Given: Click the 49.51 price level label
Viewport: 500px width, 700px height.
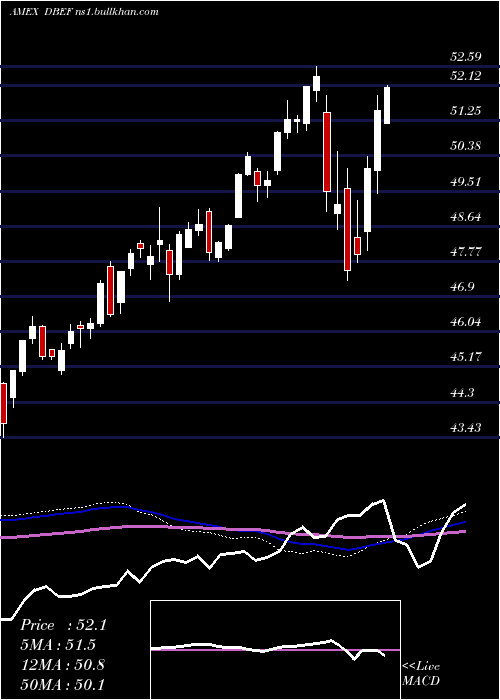Looking at the screenshot, I should [466, 182].
